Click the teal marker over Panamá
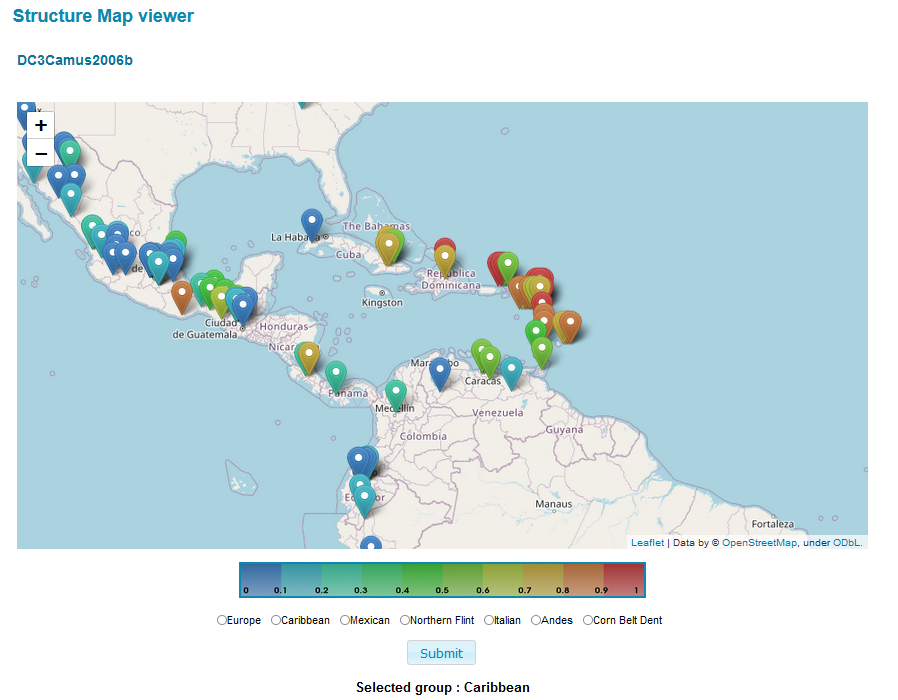The image size is (898, 700). pyautogui.click(x=336, y=377)
